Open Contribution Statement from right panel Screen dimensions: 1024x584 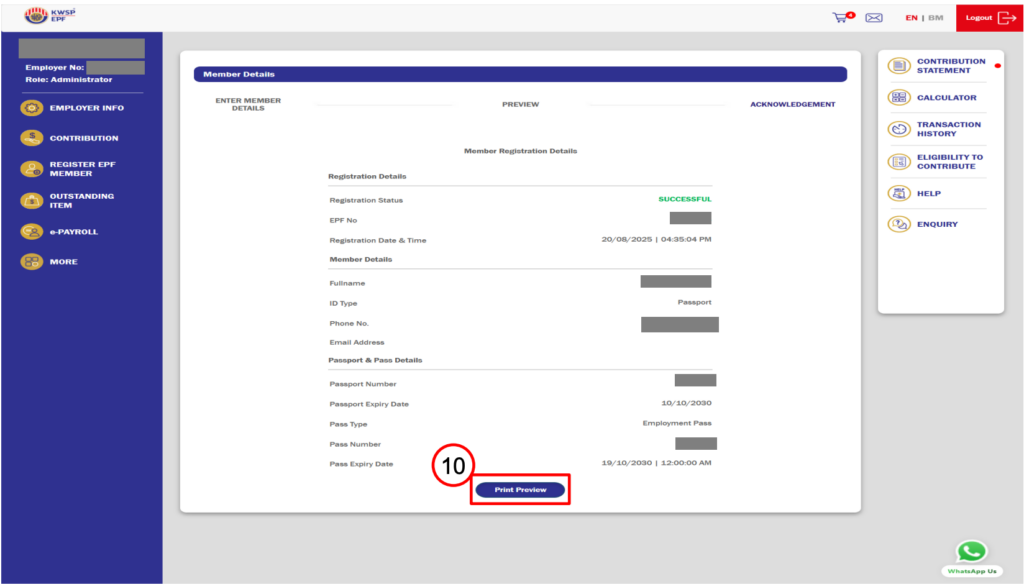(x=950, y=66)
